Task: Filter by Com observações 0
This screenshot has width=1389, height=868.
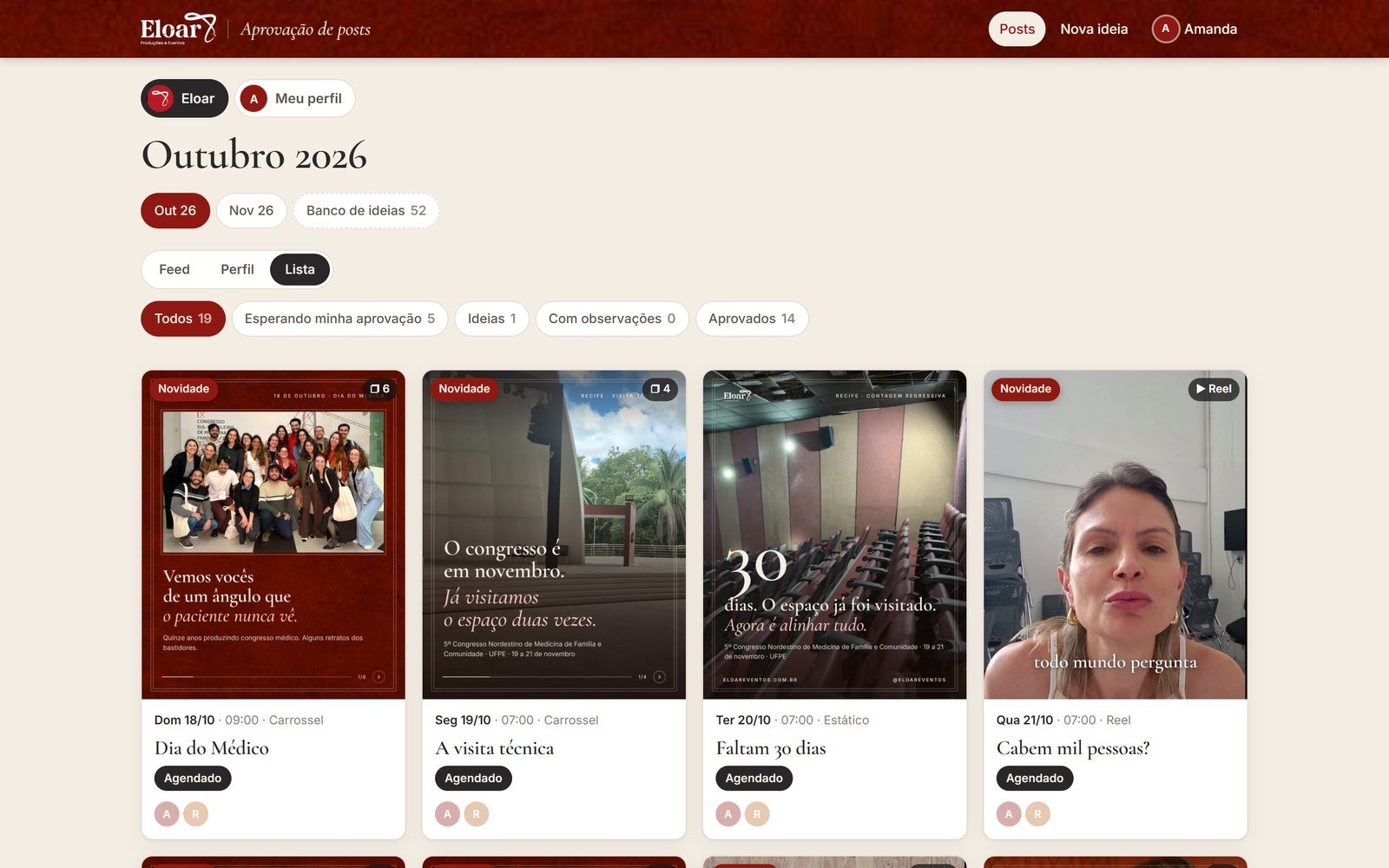Action: coord(612,319)
